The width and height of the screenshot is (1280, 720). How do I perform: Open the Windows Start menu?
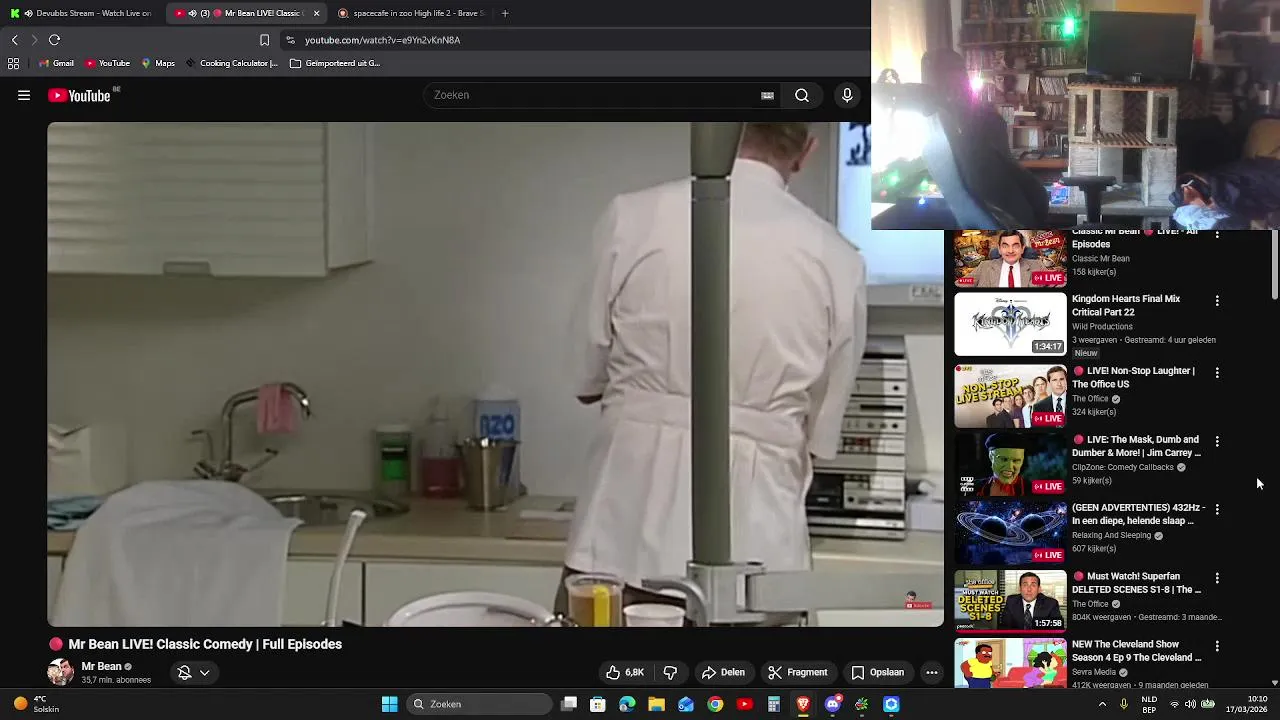point(389,704)
